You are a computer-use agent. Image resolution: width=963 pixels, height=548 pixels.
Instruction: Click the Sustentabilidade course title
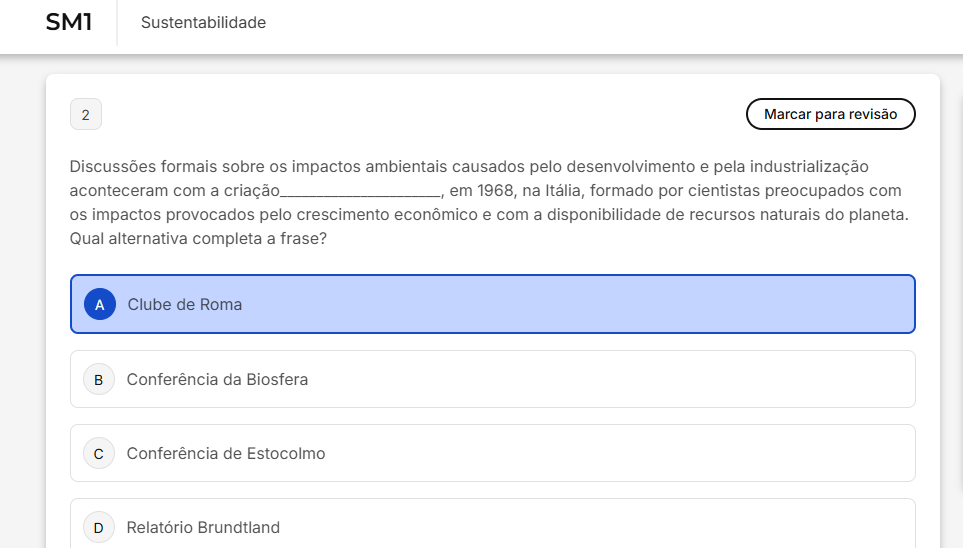(203, 23)
